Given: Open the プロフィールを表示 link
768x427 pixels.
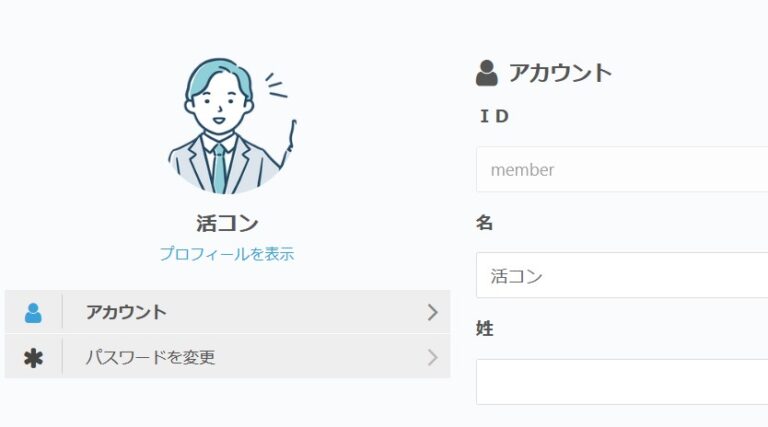Looking at the screenshot, I should pos(227,254).
